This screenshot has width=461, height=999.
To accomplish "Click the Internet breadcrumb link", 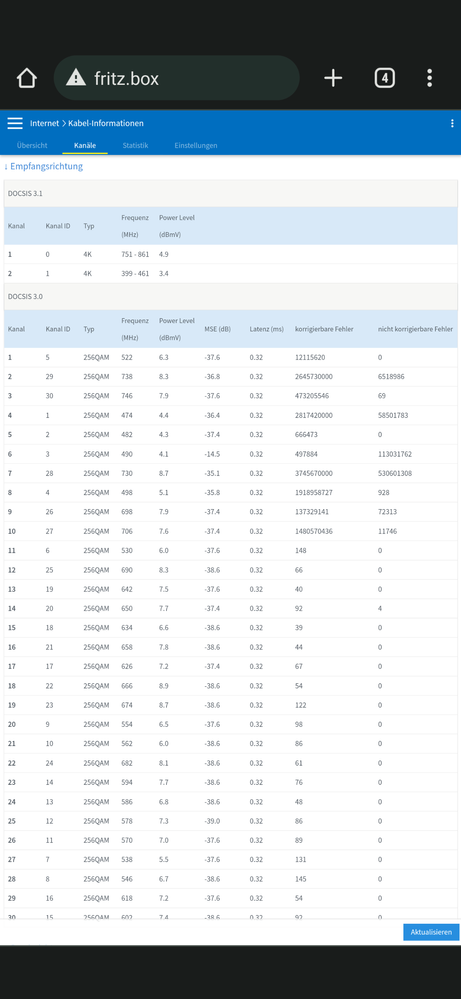I will pyautogui.click(x=44, y=123).
